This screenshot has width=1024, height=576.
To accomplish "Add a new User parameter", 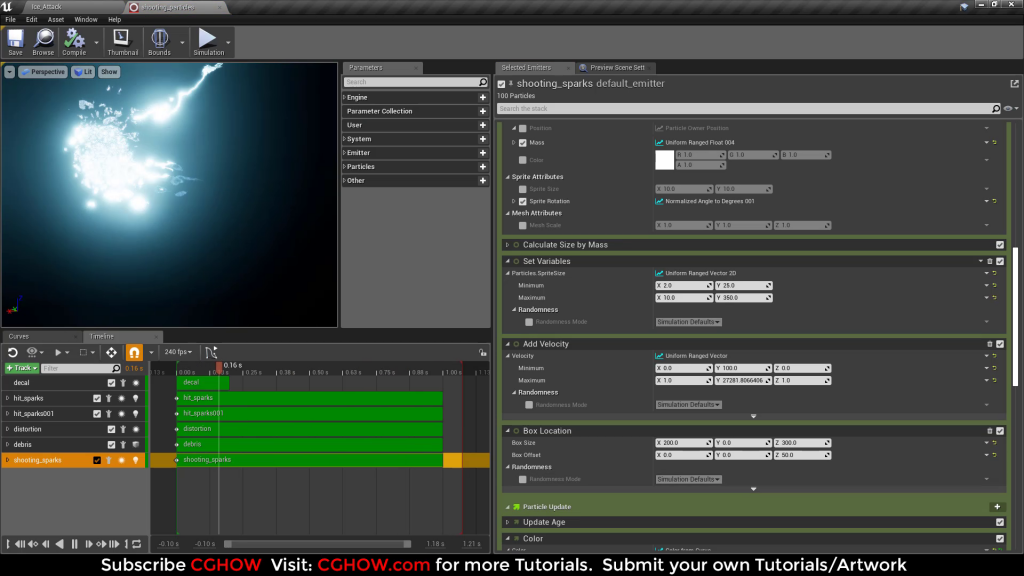I will 483,125.
